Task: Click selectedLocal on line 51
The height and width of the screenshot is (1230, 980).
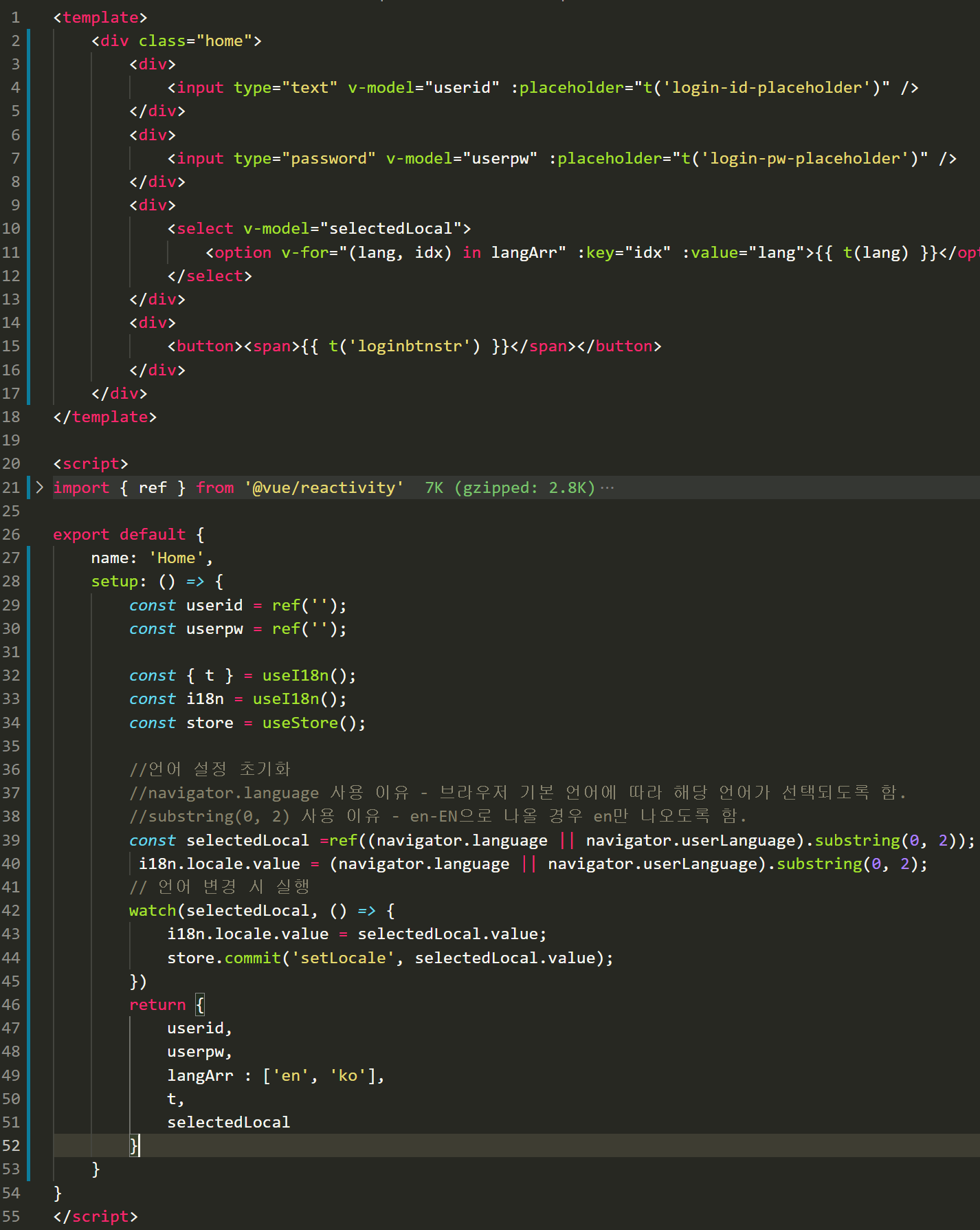Action: coord(229,1122)
